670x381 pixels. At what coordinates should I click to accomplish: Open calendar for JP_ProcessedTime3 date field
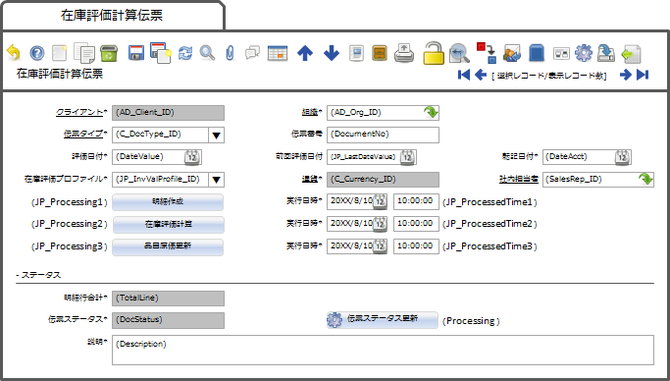pyautogui.click(x=380, y=246)
